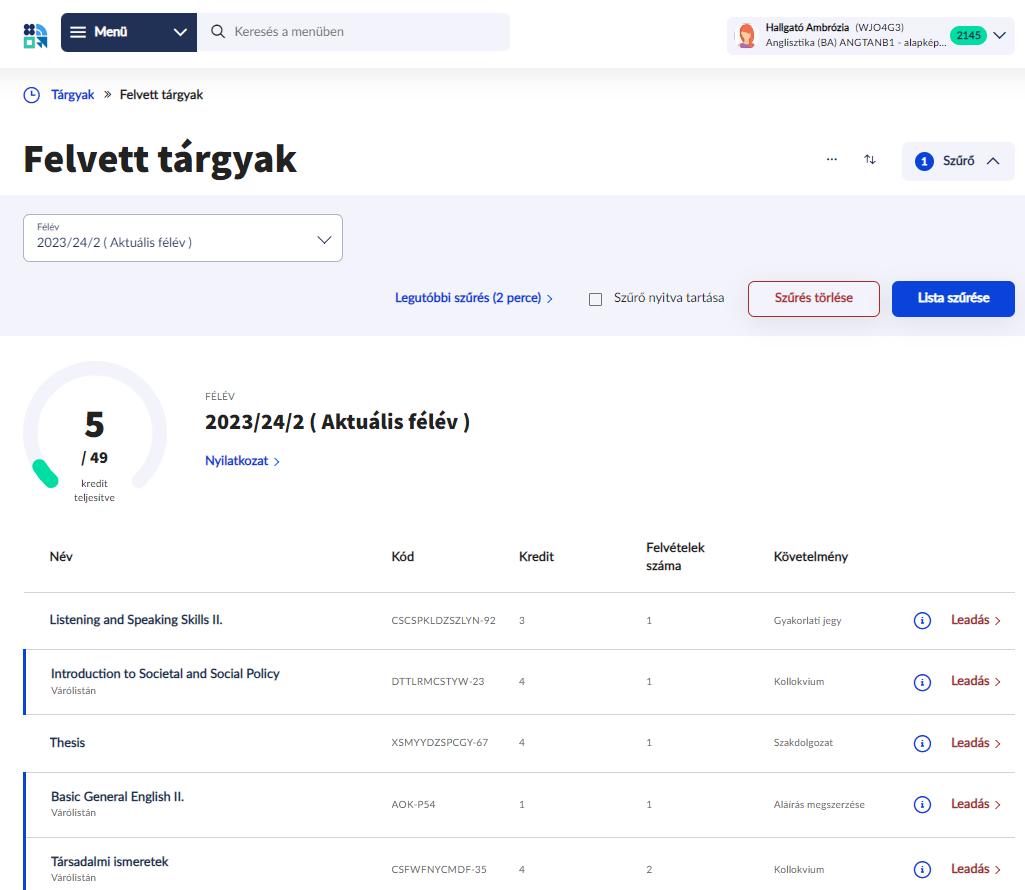
Task: Click info icon for Introduction to Societal Policy
Action: tap(922, 682)
